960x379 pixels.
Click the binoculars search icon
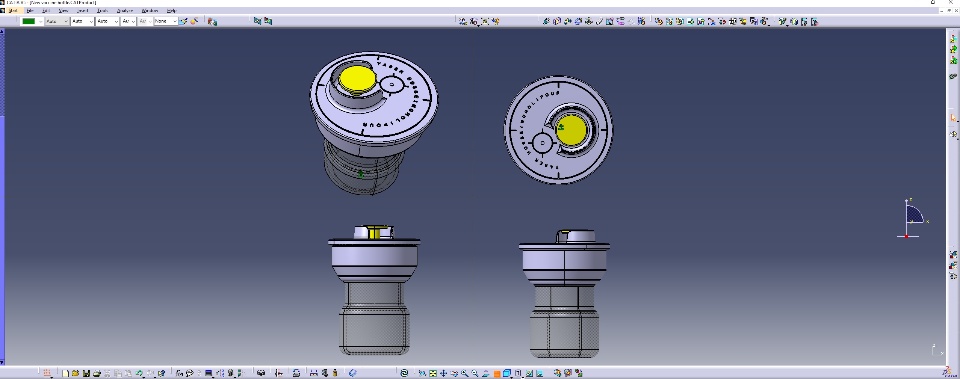click(x=261, y=373)
